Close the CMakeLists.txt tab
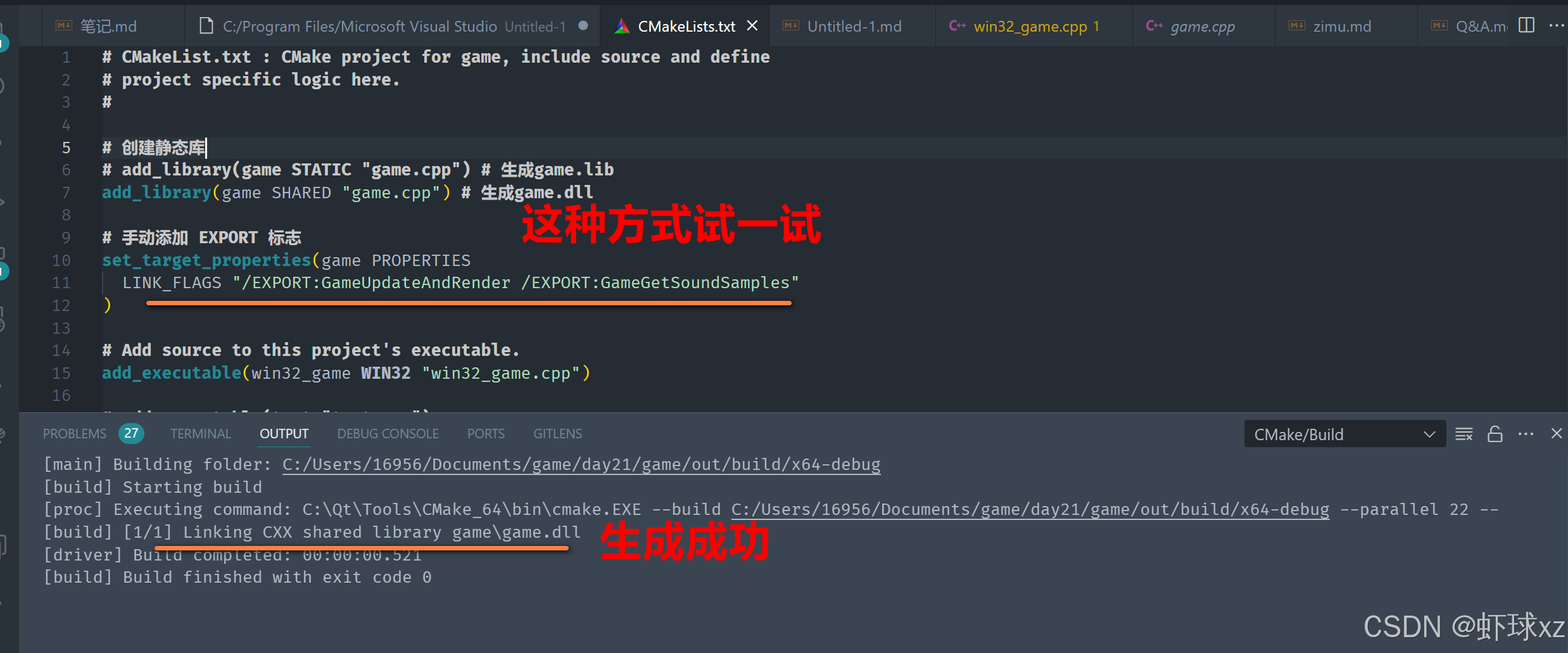 pos(752,26)
